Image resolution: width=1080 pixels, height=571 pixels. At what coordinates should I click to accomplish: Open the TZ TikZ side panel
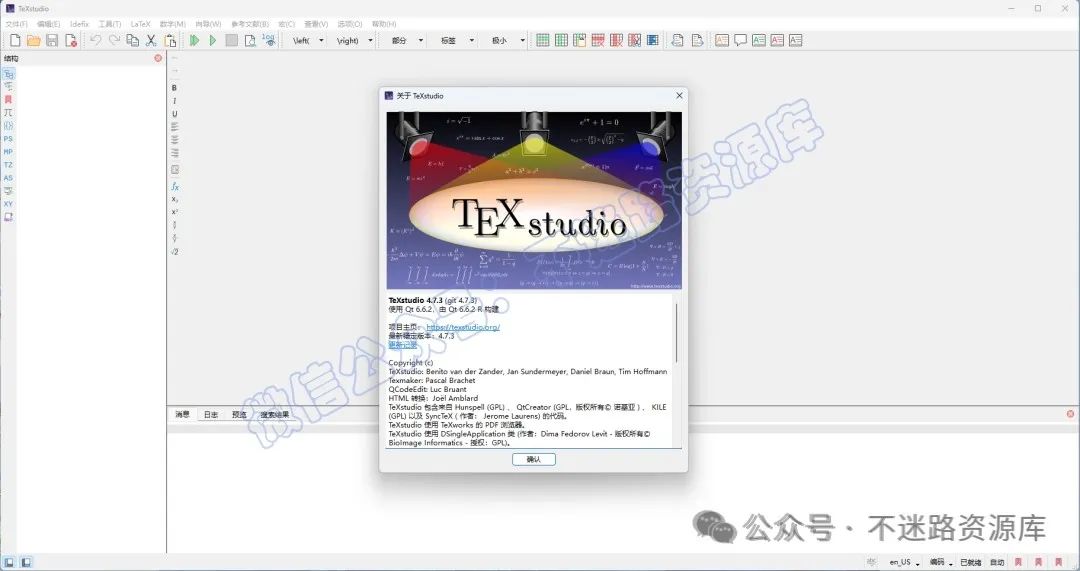tap(8, 165)
